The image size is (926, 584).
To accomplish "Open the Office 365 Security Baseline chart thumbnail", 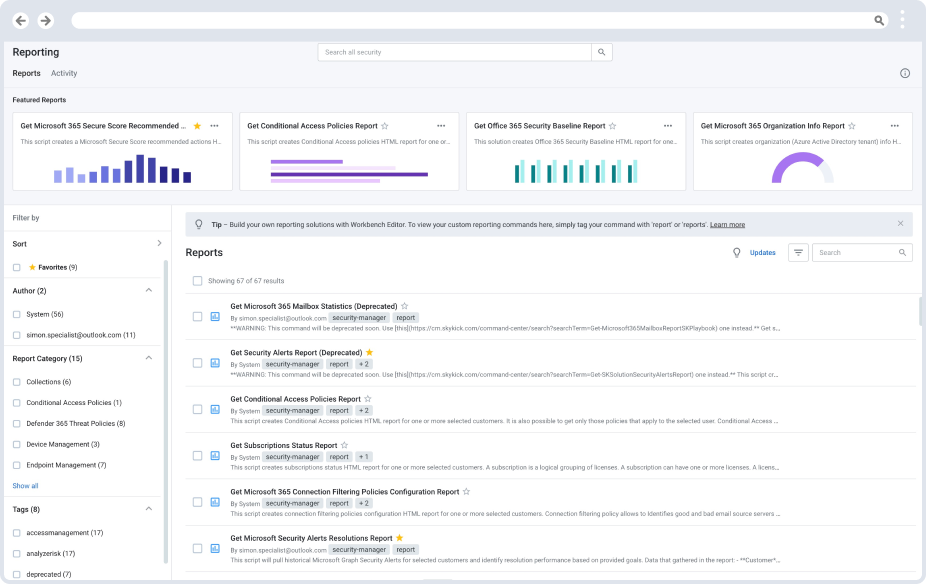I will pyautogui.click(x=576, y=171).
